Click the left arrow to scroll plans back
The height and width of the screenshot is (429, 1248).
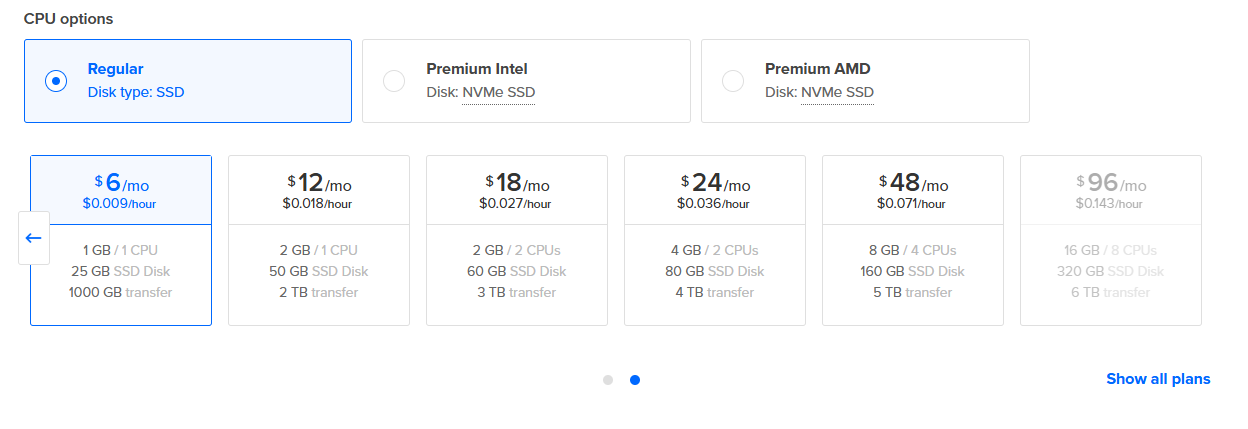[34, 238]
